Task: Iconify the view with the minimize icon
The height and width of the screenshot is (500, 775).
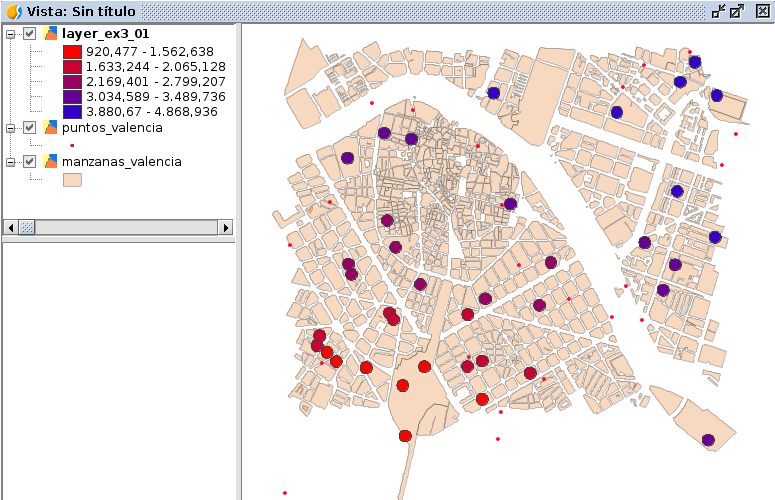Action: tap(717, 11)
